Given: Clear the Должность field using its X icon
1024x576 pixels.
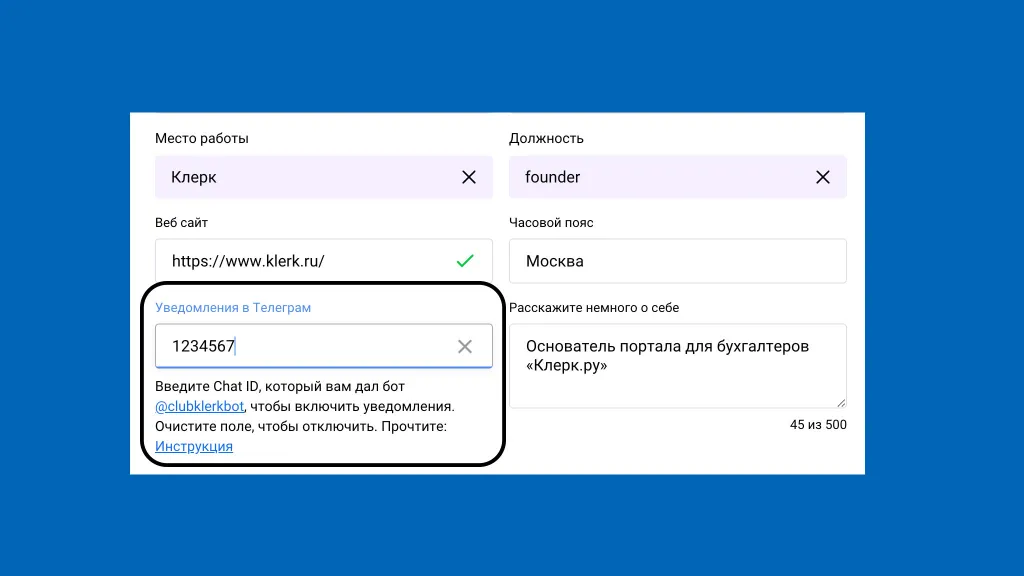Looking at the screenshot, I should (823, 177).
